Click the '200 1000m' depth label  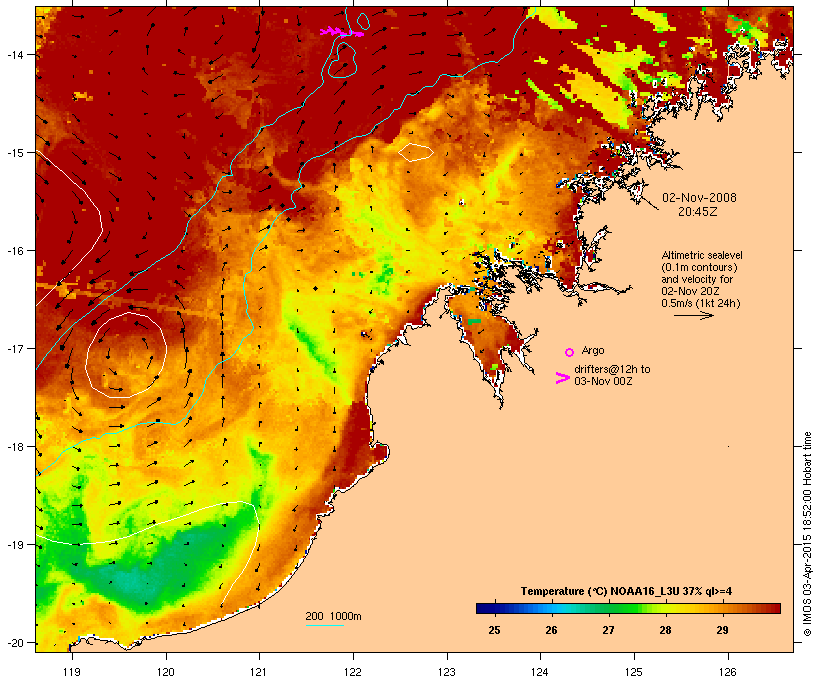click(333, 616)
